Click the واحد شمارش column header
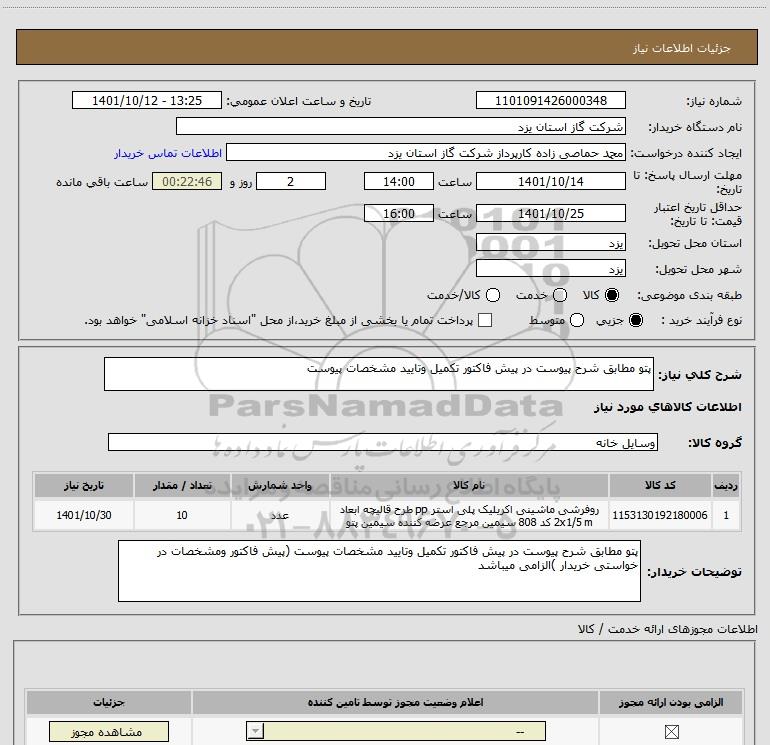Image resolution: width=770 pixels, height=745 pixels. pos(279,485)
